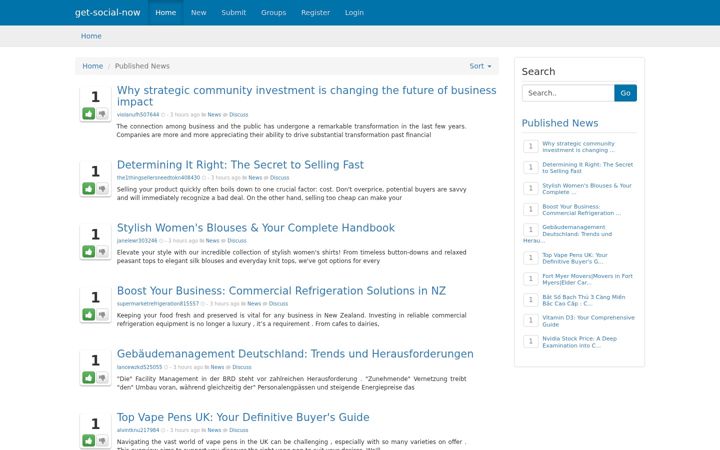The width and height of the screenshot is (720, 450).
Task: Upvote Determining It Right post
Action: point(89,188)
